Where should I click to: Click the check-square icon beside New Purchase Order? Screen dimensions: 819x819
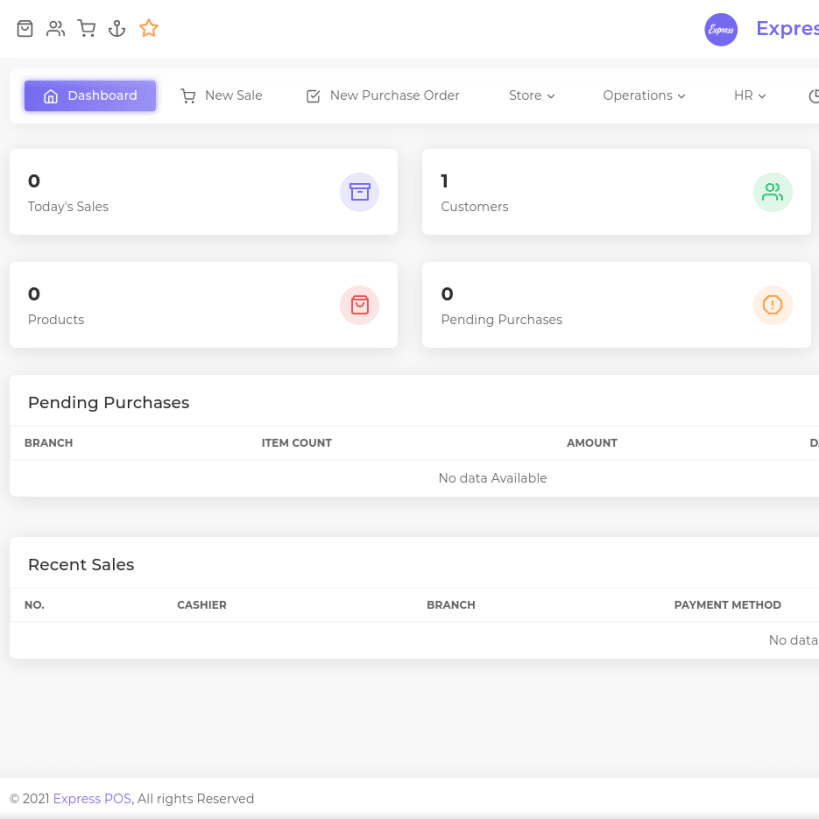click(x=313, y=96)
